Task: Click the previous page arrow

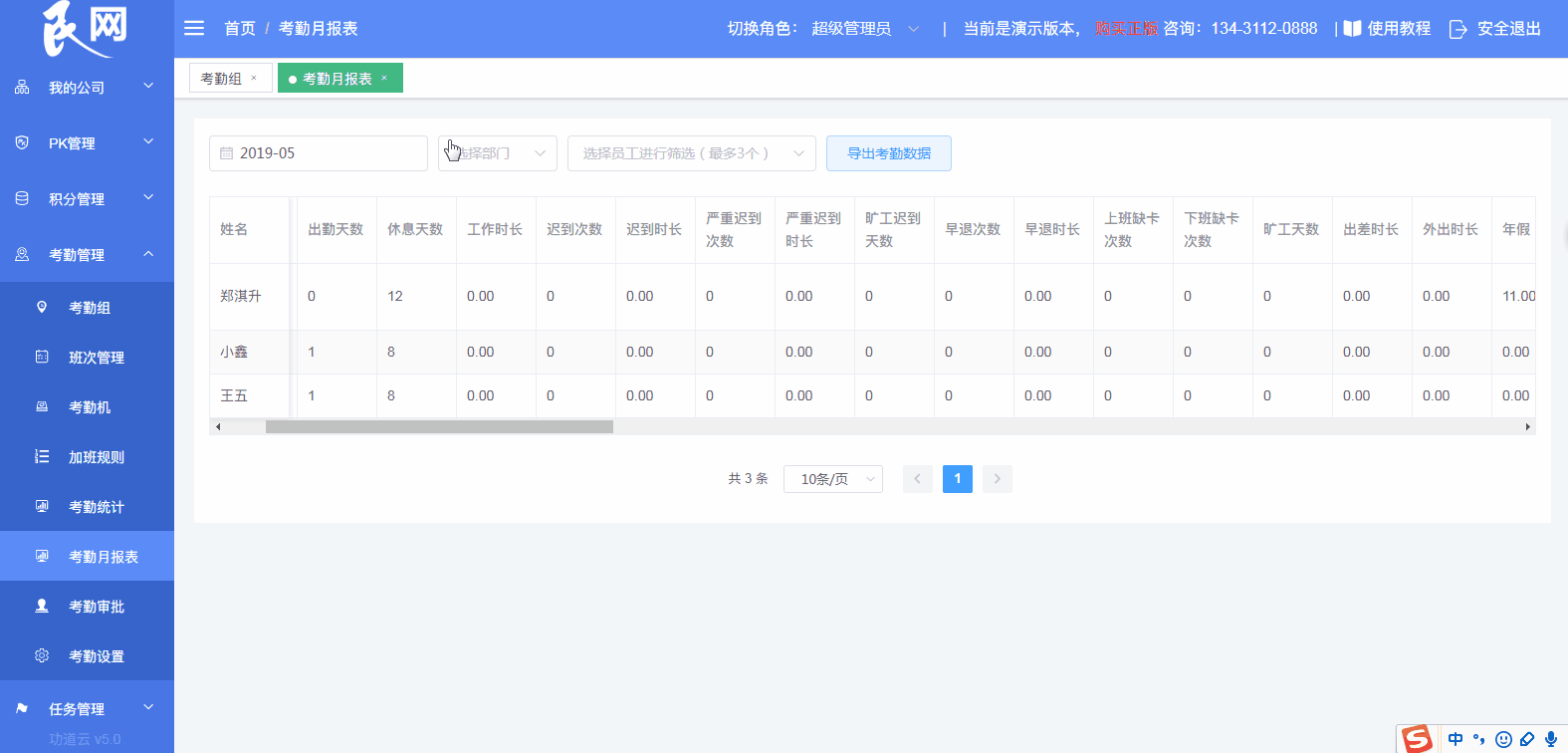Action: pyautogui.click(x=918, y=479)
